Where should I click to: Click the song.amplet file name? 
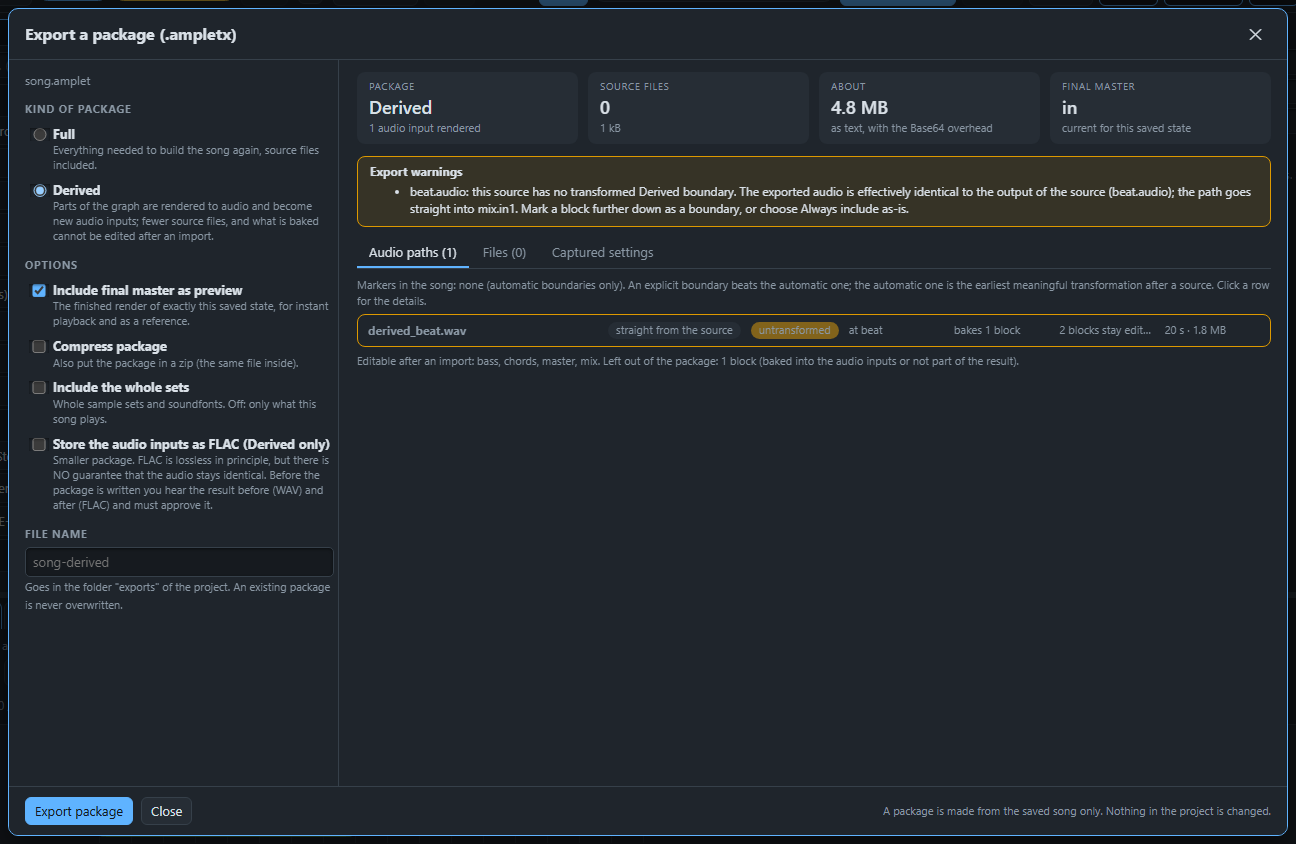58,81
